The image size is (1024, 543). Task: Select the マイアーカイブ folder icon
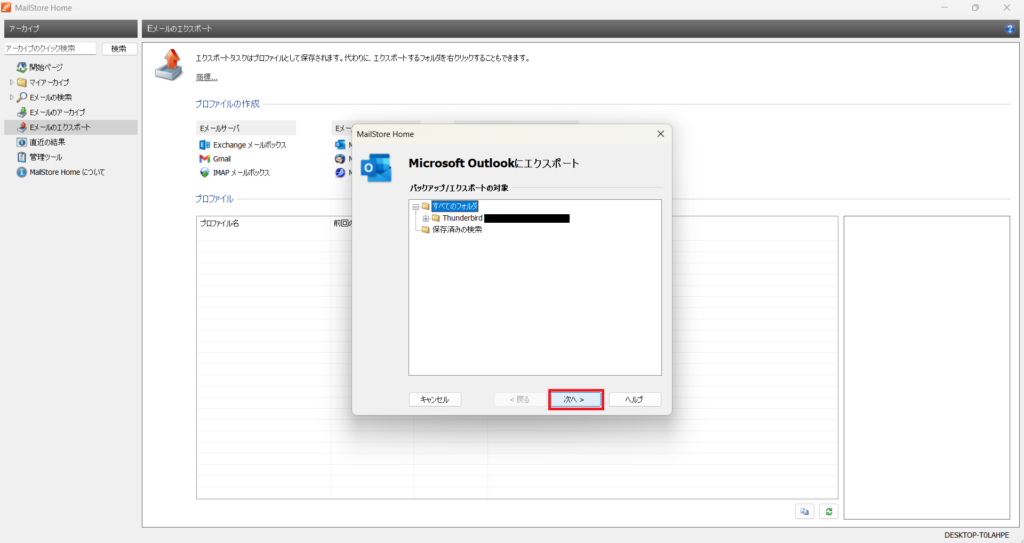[22, 82]
